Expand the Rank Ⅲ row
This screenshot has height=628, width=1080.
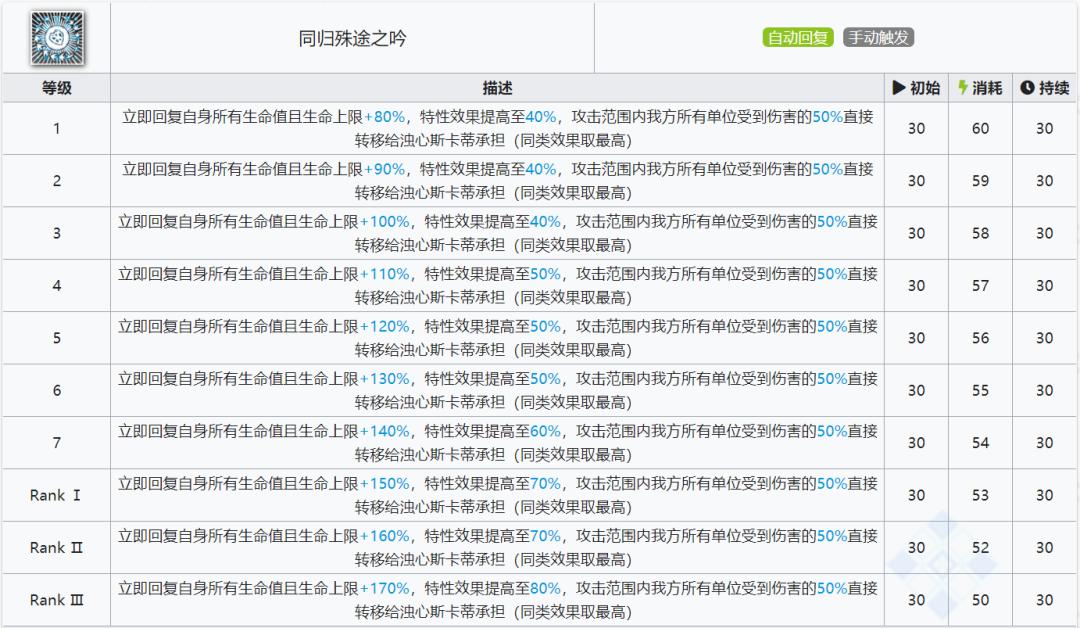tap(56, 600)
